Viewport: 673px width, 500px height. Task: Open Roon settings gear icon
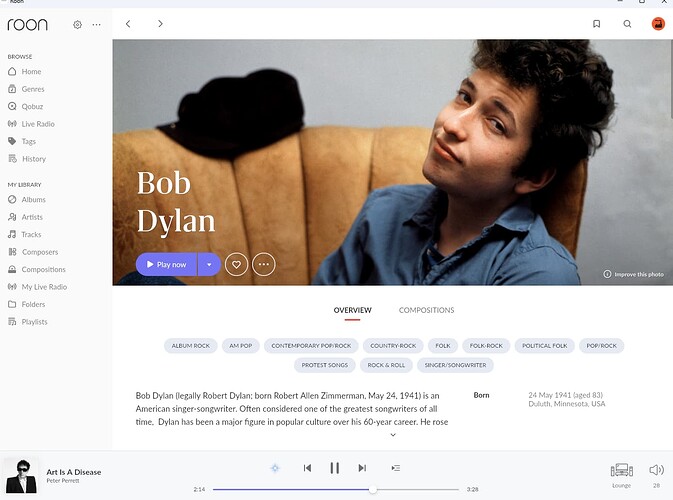pos(77,24)
